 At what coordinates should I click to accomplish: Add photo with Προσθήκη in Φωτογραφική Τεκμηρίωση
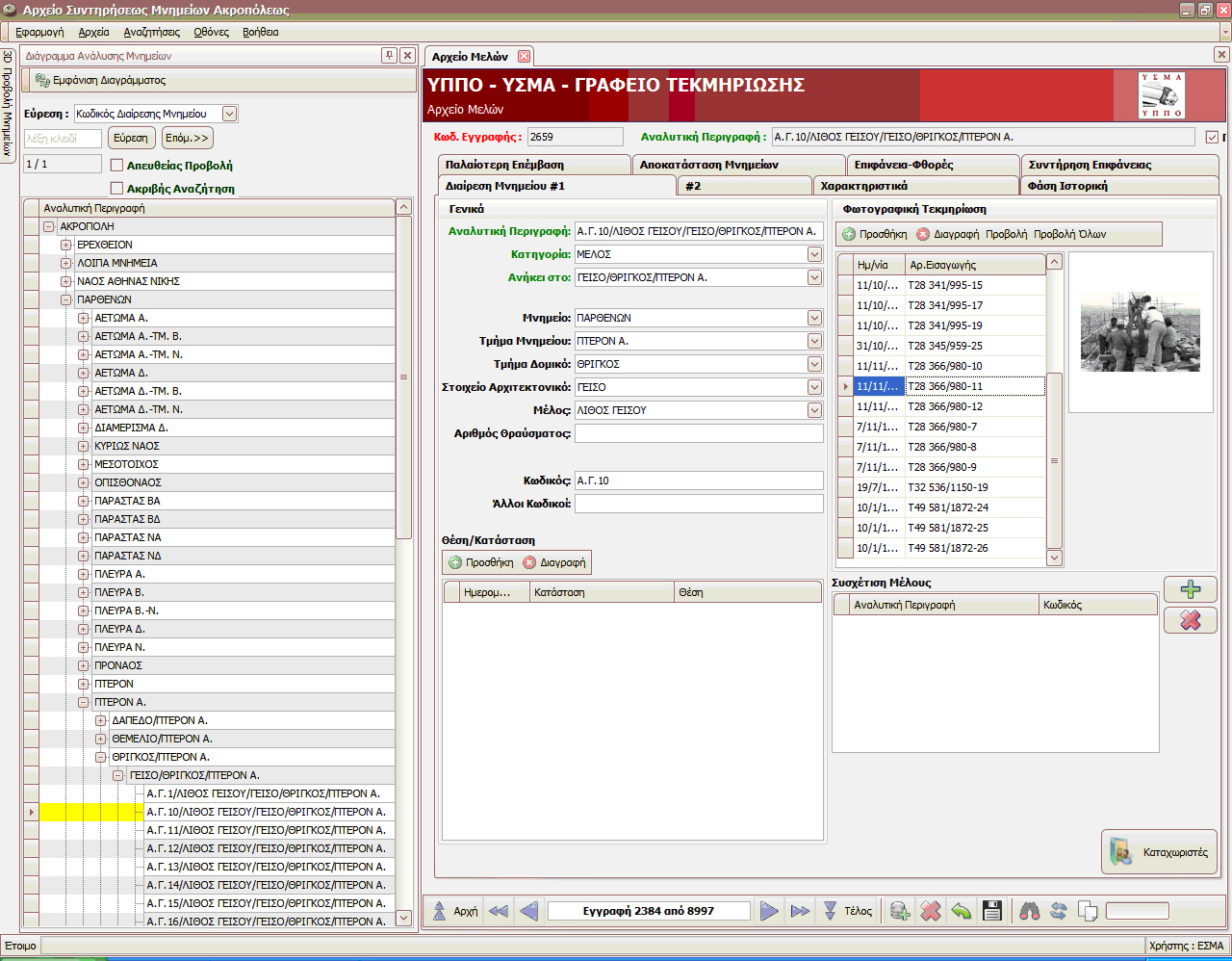(875, 234)
